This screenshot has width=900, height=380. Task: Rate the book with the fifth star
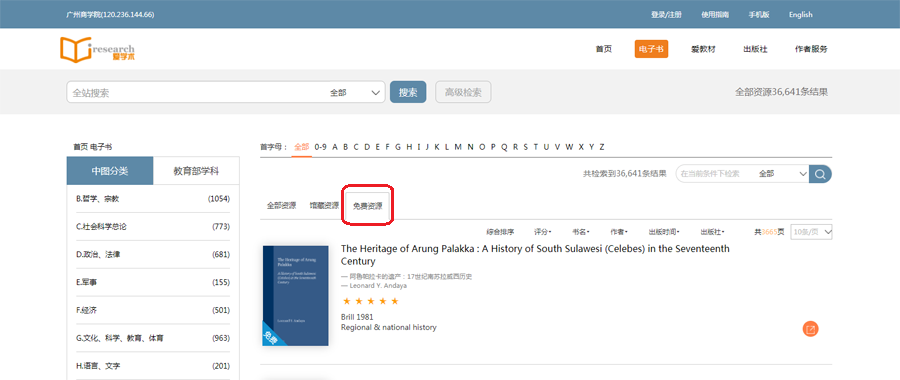pos(394,301)
